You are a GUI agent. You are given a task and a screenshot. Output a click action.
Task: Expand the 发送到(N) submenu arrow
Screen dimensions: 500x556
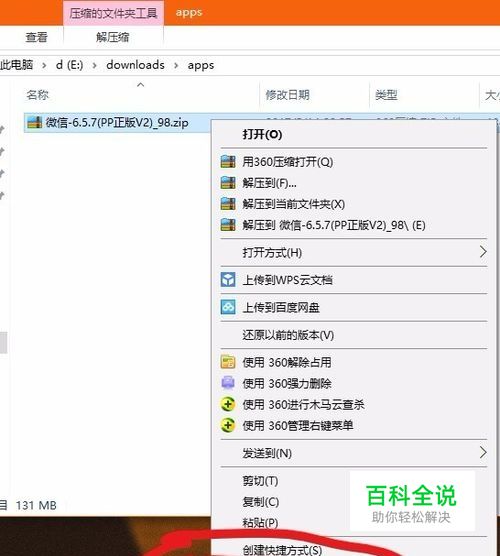coord(483,452)
